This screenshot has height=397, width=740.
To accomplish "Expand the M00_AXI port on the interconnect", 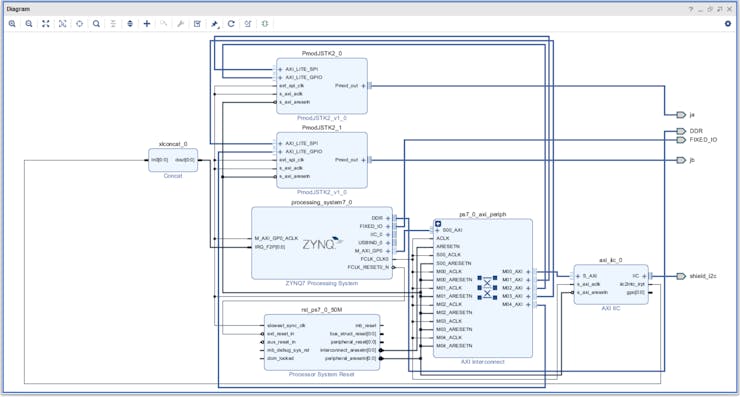I will [528, 272].
